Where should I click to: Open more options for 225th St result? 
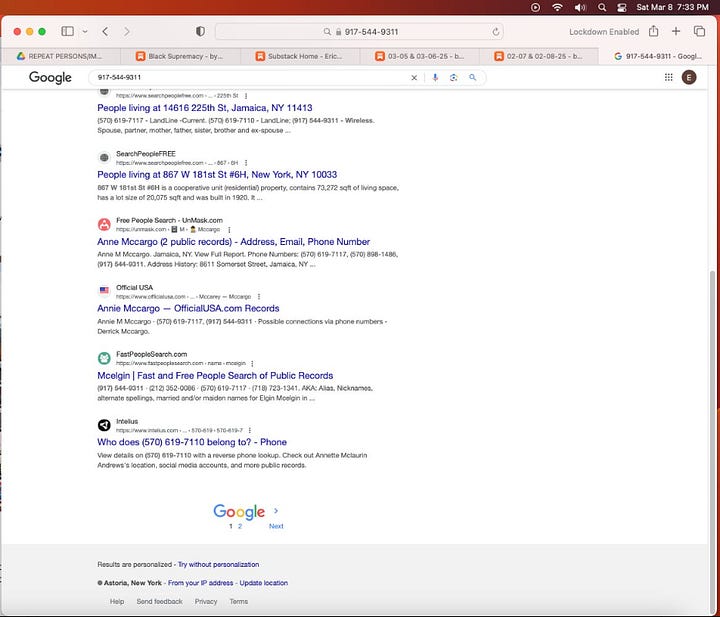pos(246,96)
